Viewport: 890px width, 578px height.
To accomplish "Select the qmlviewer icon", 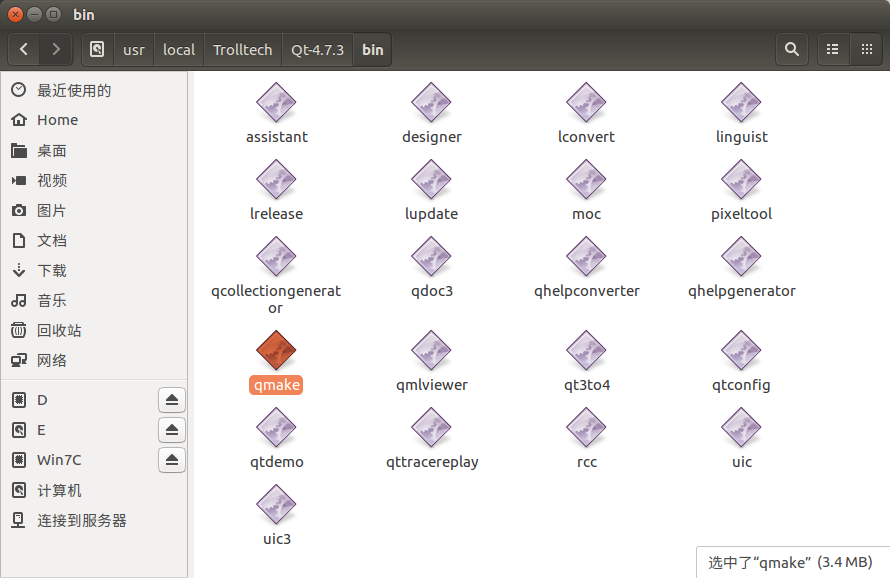I will click(x=431, y=350).
